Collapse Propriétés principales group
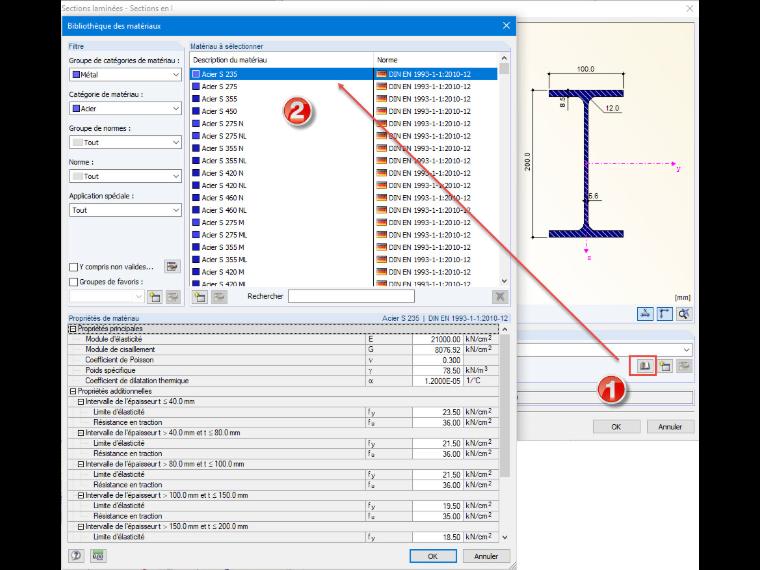The image size is (760, 570). [73, 329]
